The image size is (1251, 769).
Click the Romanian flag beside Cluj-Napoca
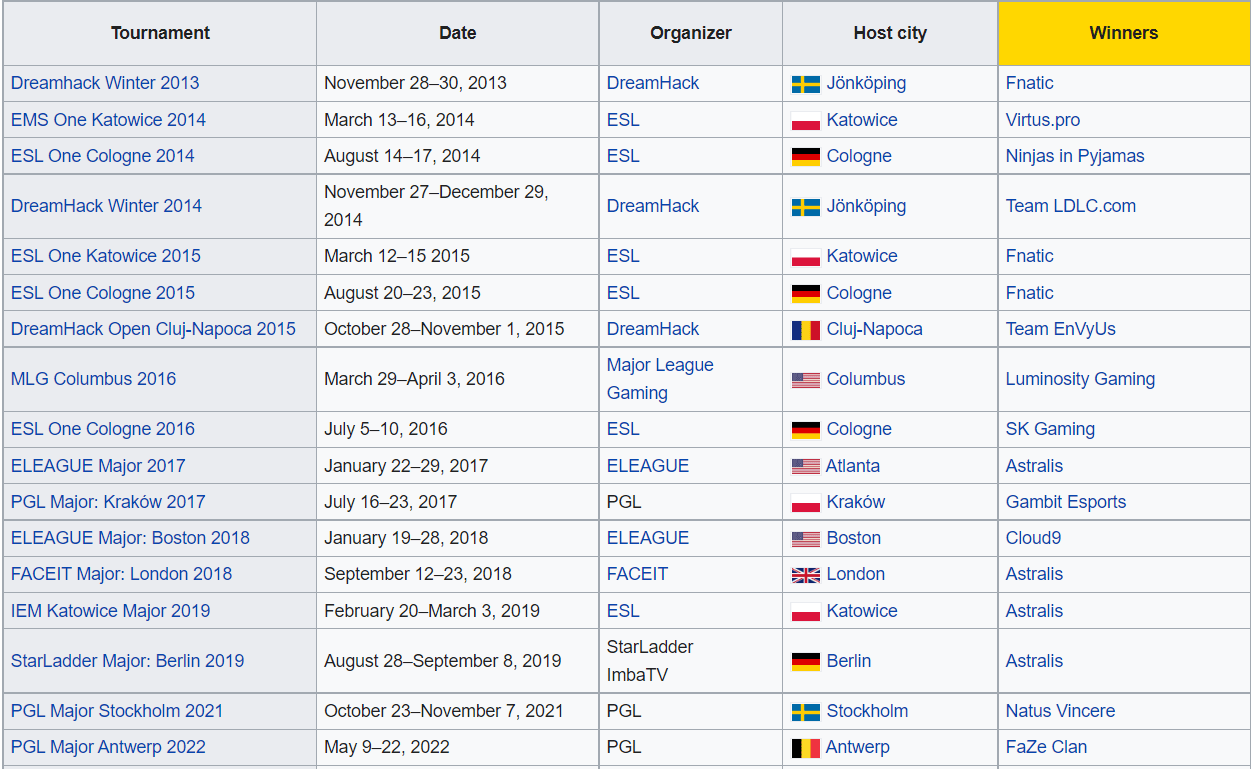(806, 330)
